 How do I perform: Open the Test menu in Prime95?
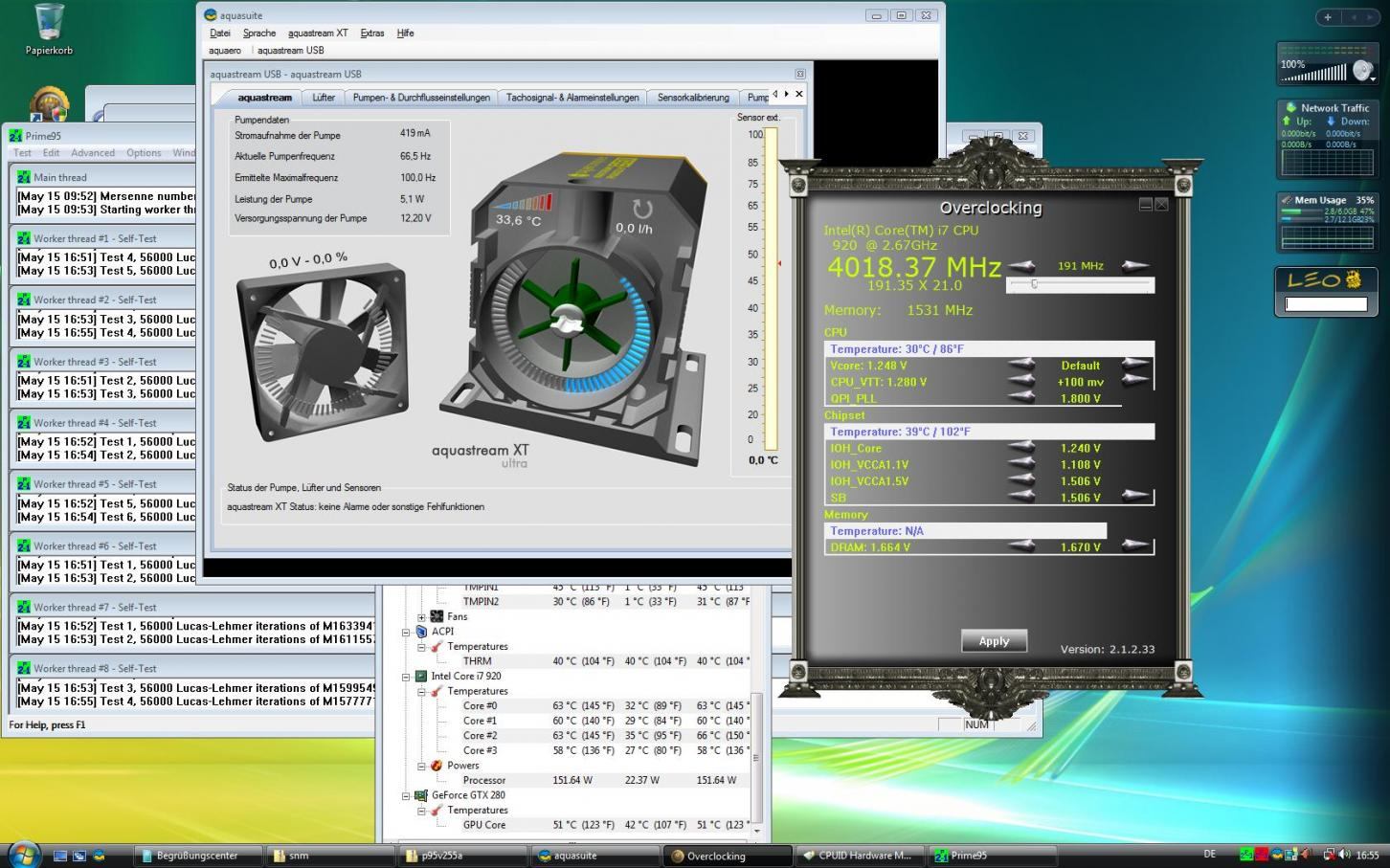[x=22, y=153]
